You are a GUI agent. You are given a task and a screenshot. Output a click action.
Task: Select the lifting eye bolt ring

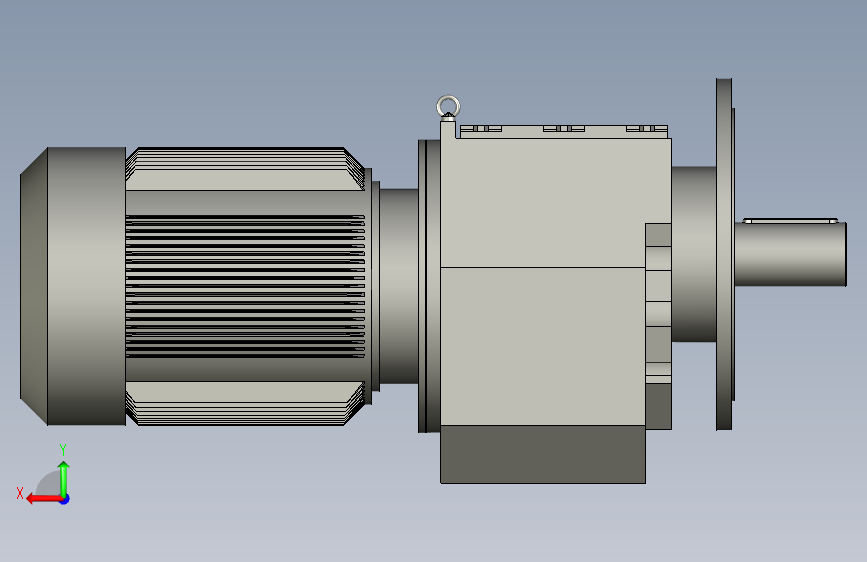coord(448,106)
